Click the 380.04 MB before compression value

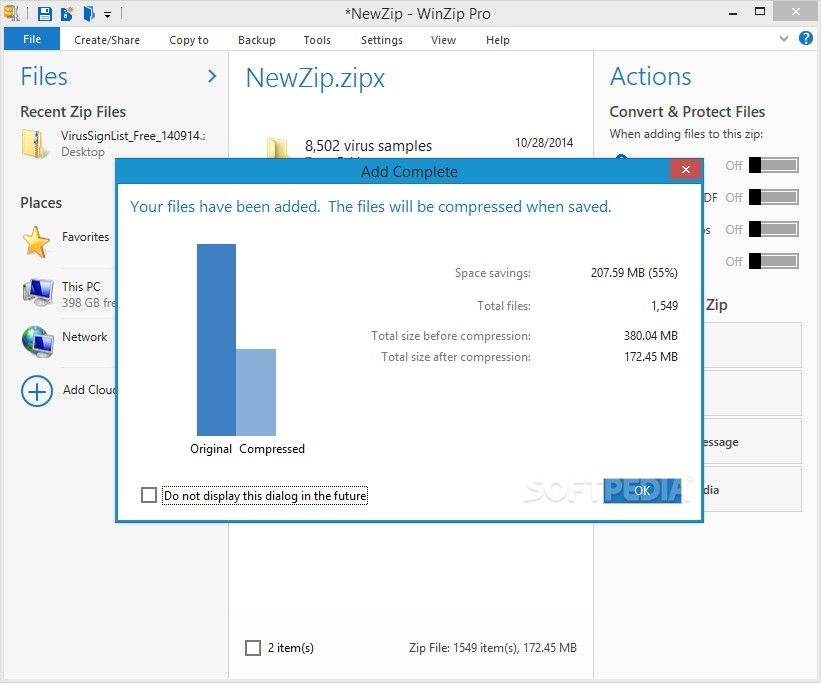[651, 336]
